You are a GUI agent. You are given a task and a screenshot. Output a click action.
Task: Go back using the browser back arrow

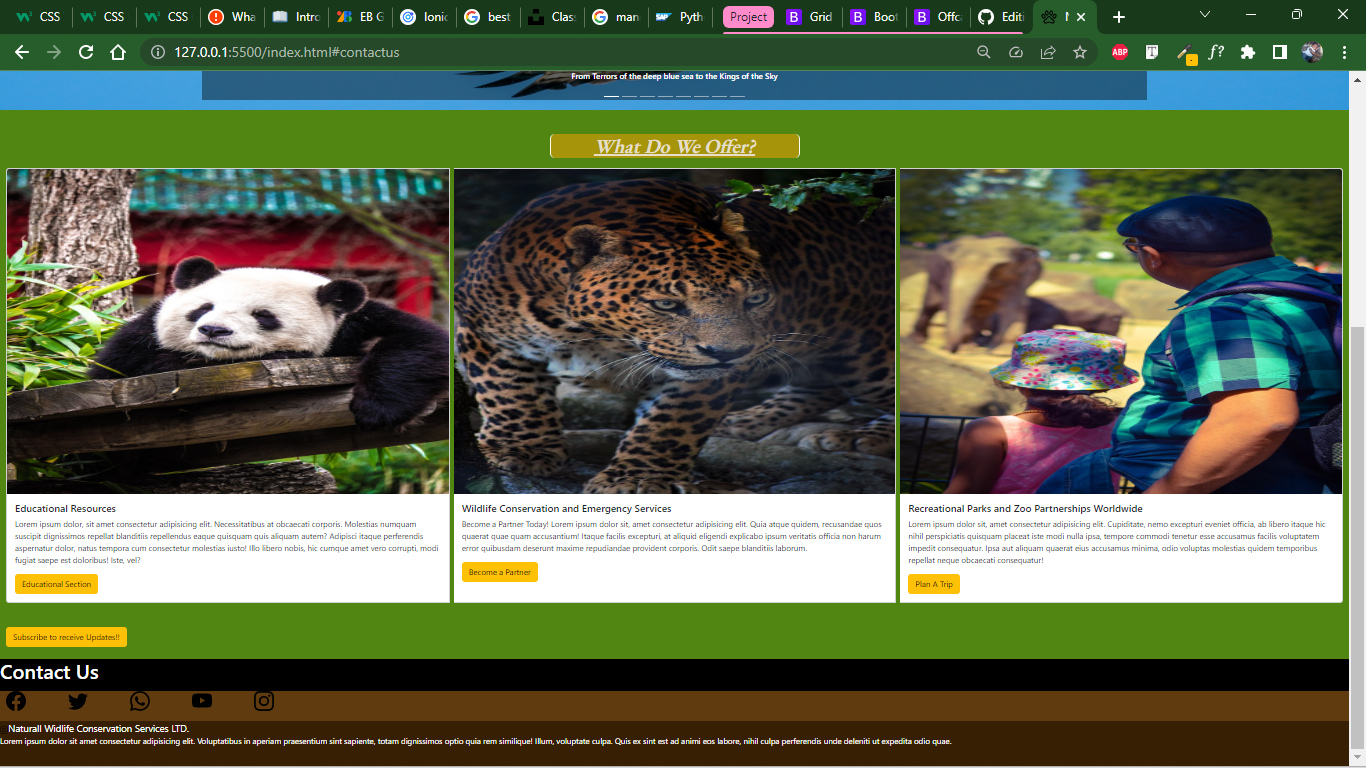click(x=22, y=52)
